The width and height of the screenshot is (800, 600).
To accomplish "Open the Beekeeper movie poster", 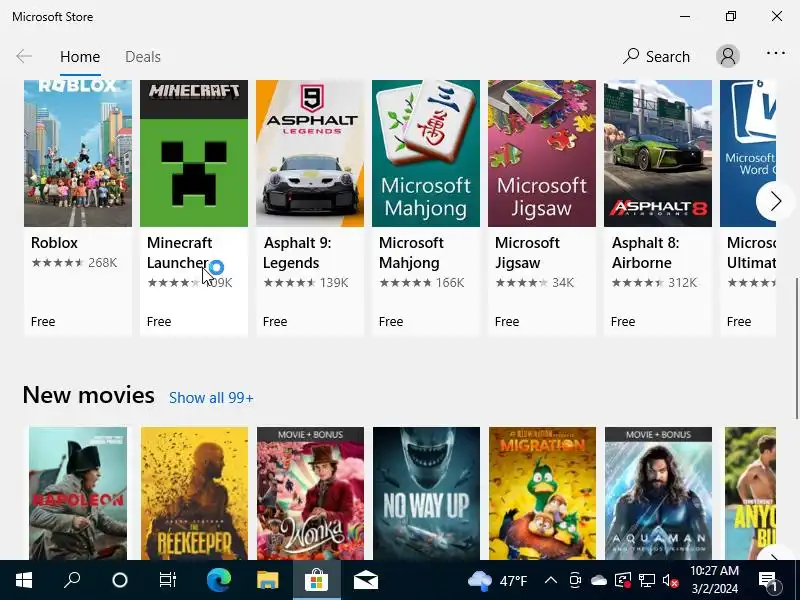I will (194, 493).
